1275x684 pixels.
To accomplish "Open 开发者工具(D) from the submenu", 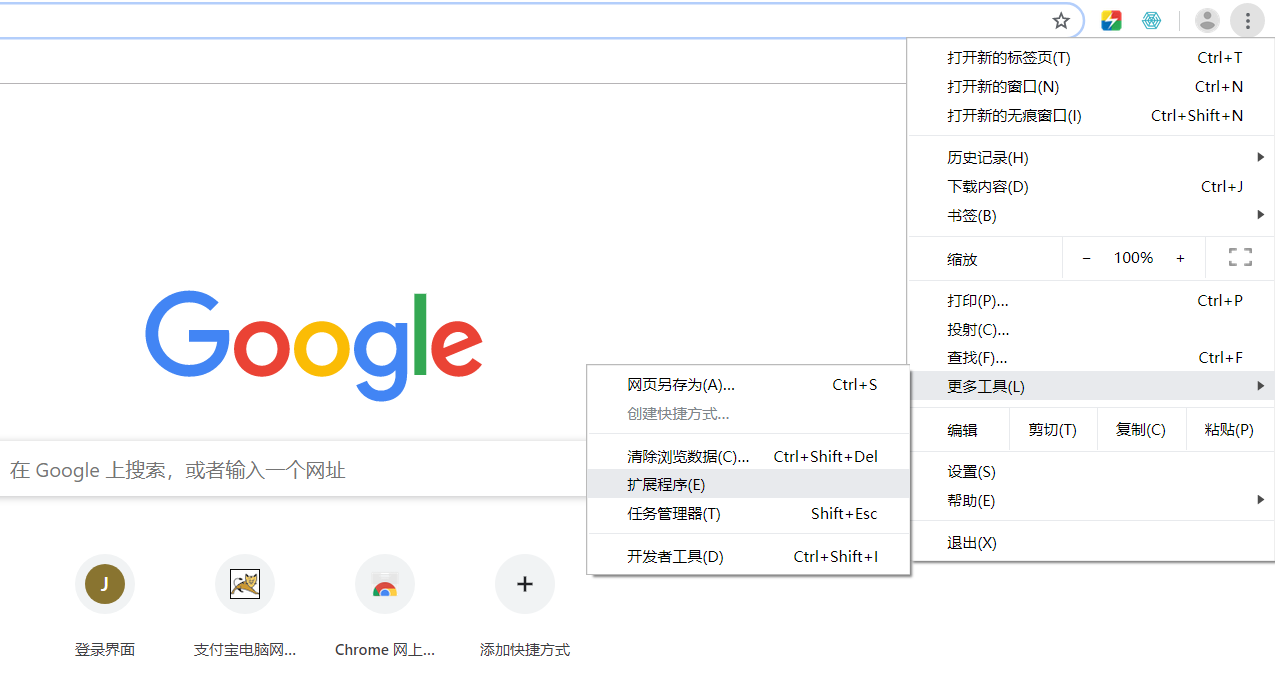I will [x=748, y=557].
